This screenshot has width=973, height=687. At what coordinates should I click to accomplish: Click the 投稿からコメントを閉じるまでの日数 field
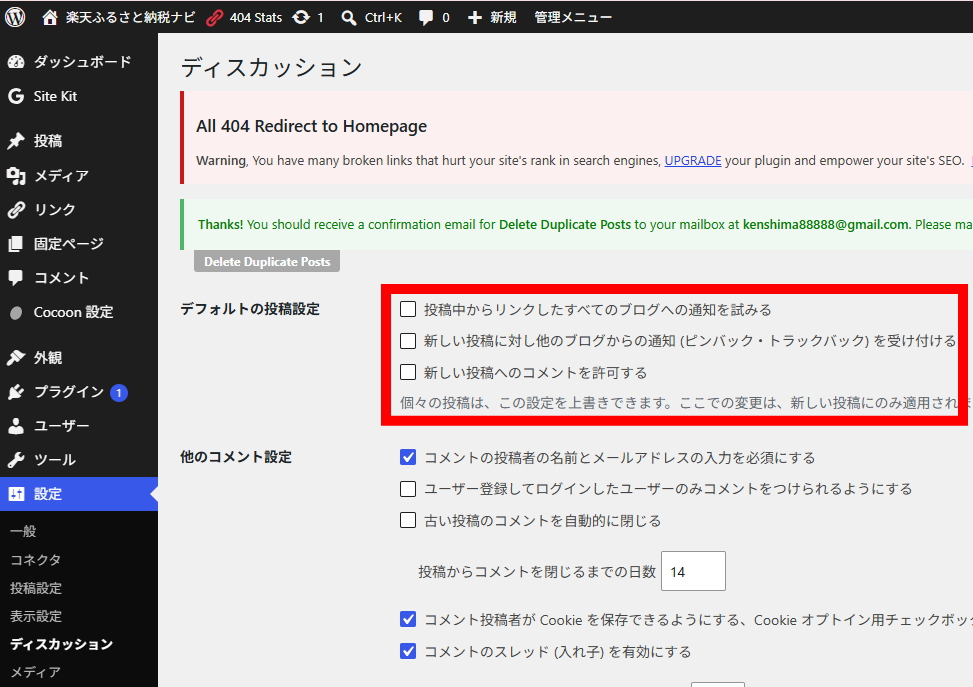(x=693, y=571)
